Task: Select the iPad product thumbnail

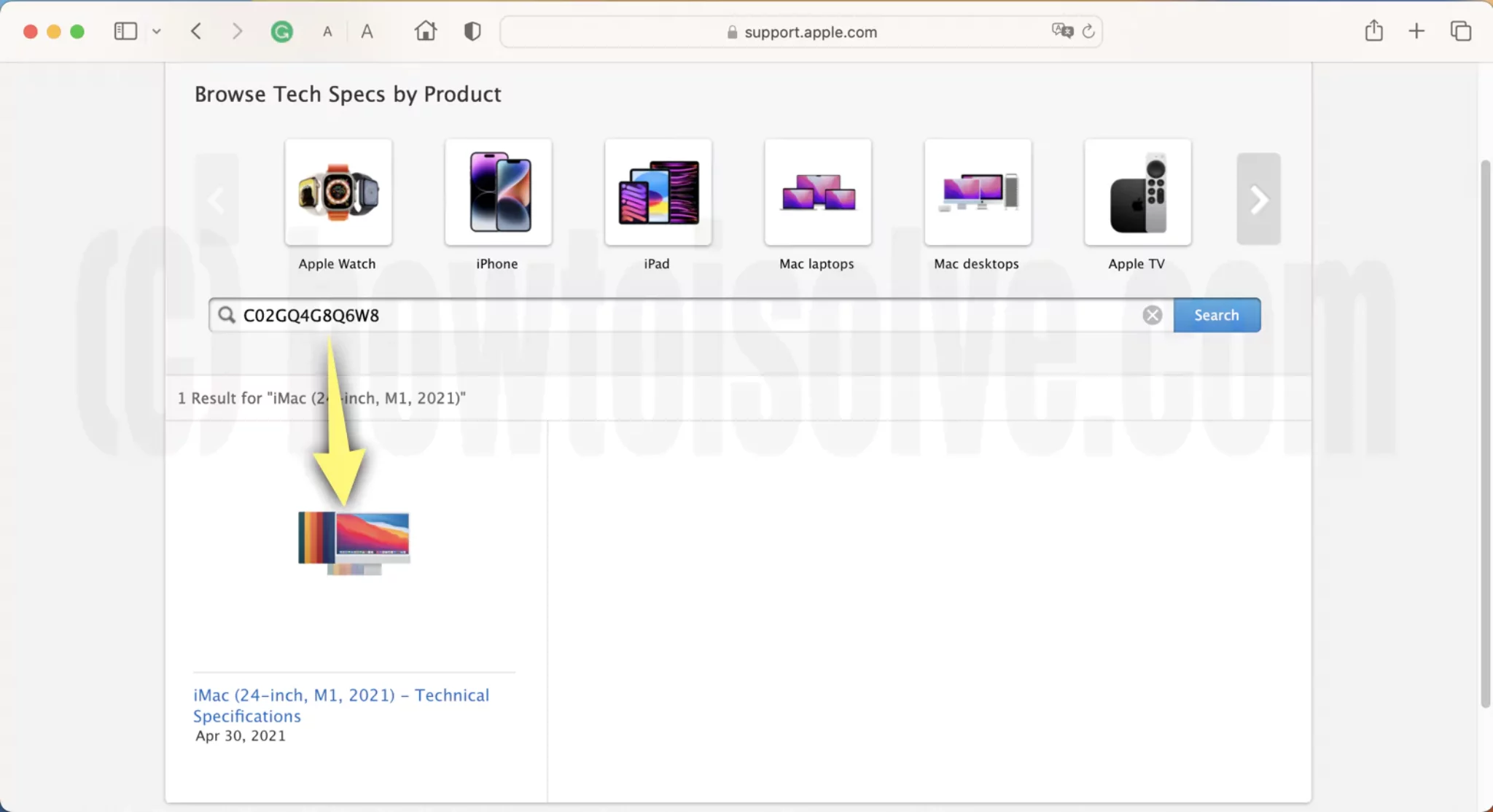Action: pyautogui.click(x=658, y=192)
